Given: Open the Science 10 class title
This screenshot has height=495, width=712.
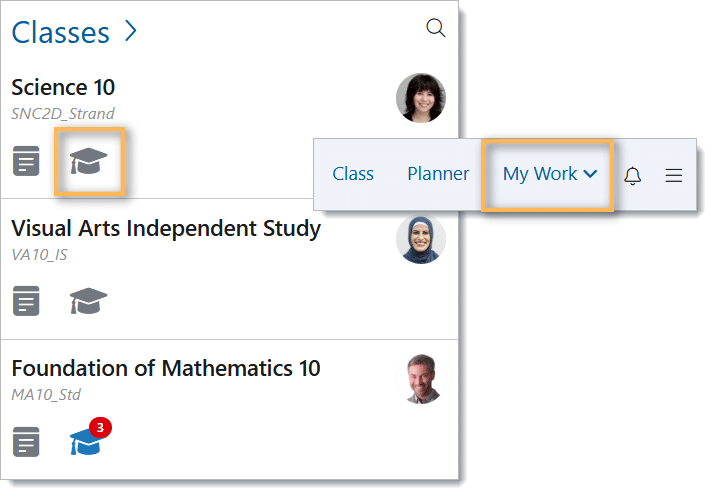Looking at the screenshot, I should [63, 87].
